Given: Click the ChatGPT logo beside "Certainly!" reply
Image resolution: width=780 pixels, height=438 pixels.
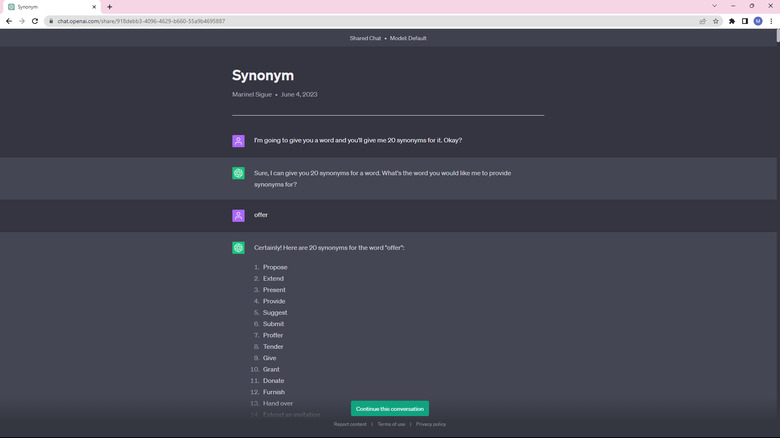Looking at the screenshot, I should point(238,248).
